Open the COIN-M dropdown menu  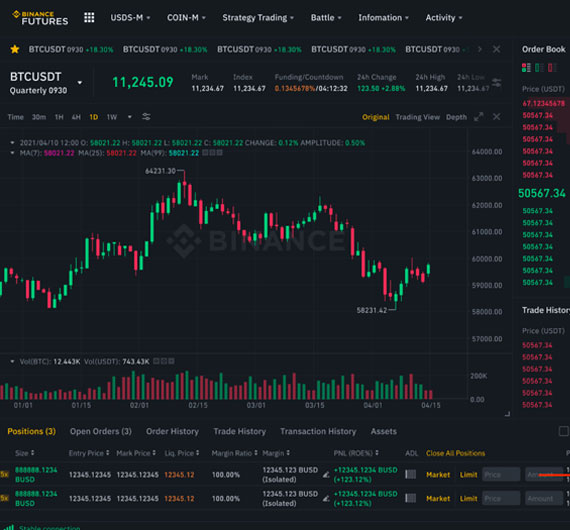186,17
